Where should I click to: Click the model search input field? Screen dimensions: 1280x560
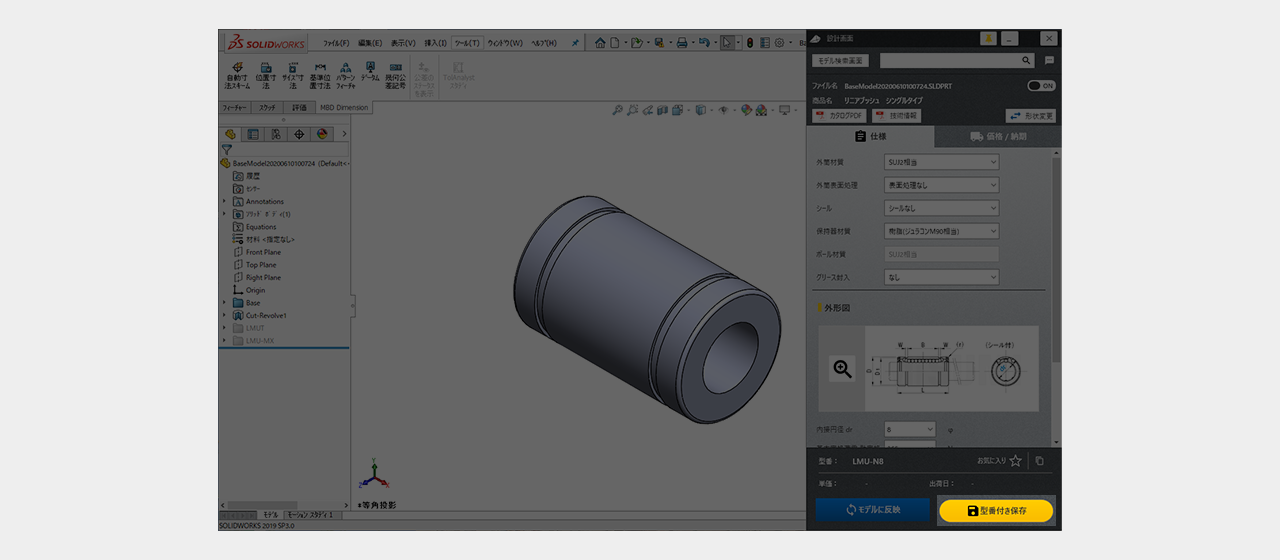click(948, 61)
